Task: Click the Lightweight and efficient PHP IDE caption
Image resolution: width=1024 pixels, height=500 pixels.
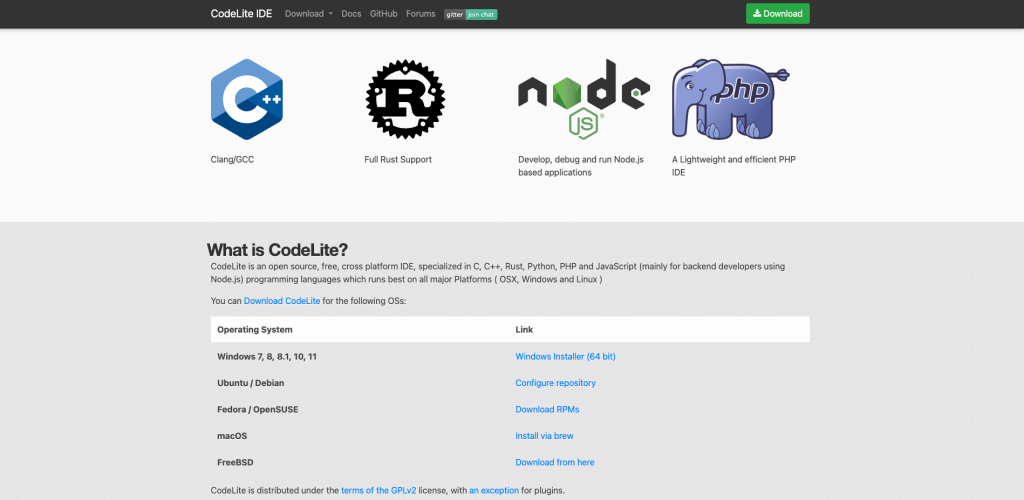Action: click(734, 166)
